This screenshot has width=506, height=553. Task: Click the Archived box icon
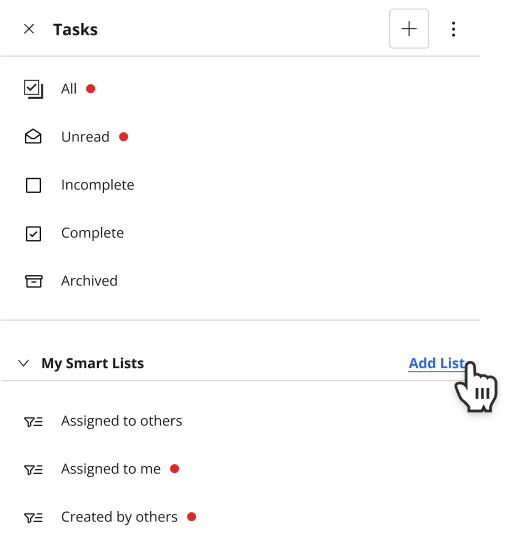click(33, 281)
